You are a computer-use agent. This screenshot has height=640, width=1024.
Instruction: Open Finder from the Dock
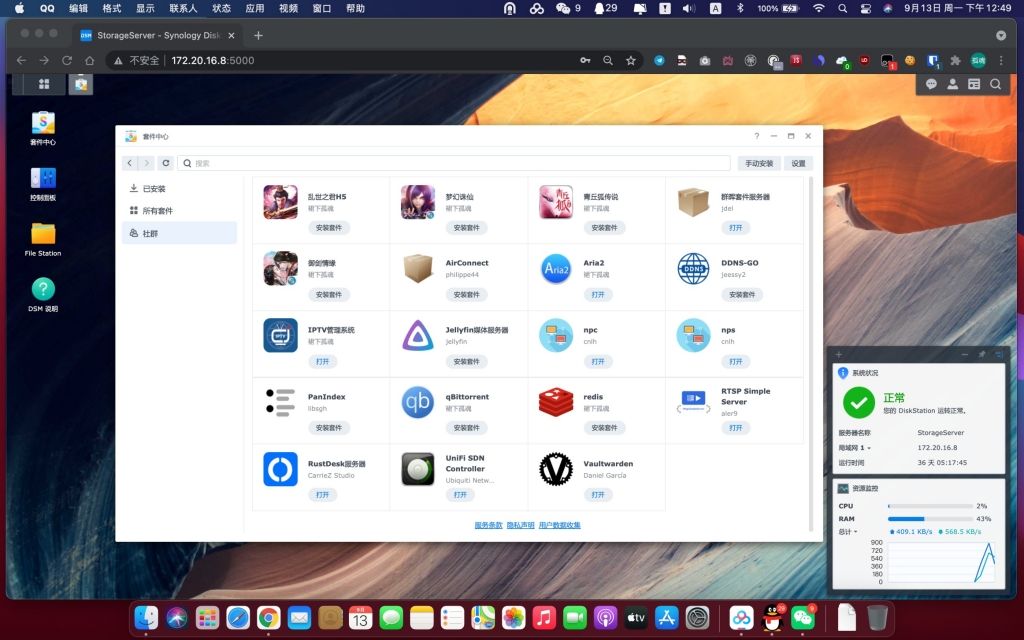pyautogui.click(x=146, y=617)
